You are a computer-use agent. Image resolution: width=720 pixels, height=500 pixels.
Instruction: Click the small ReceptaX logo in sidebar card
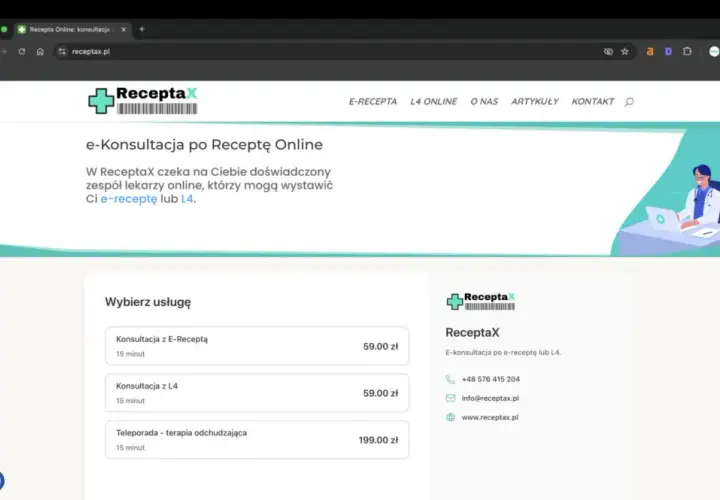tap(481, 301)
